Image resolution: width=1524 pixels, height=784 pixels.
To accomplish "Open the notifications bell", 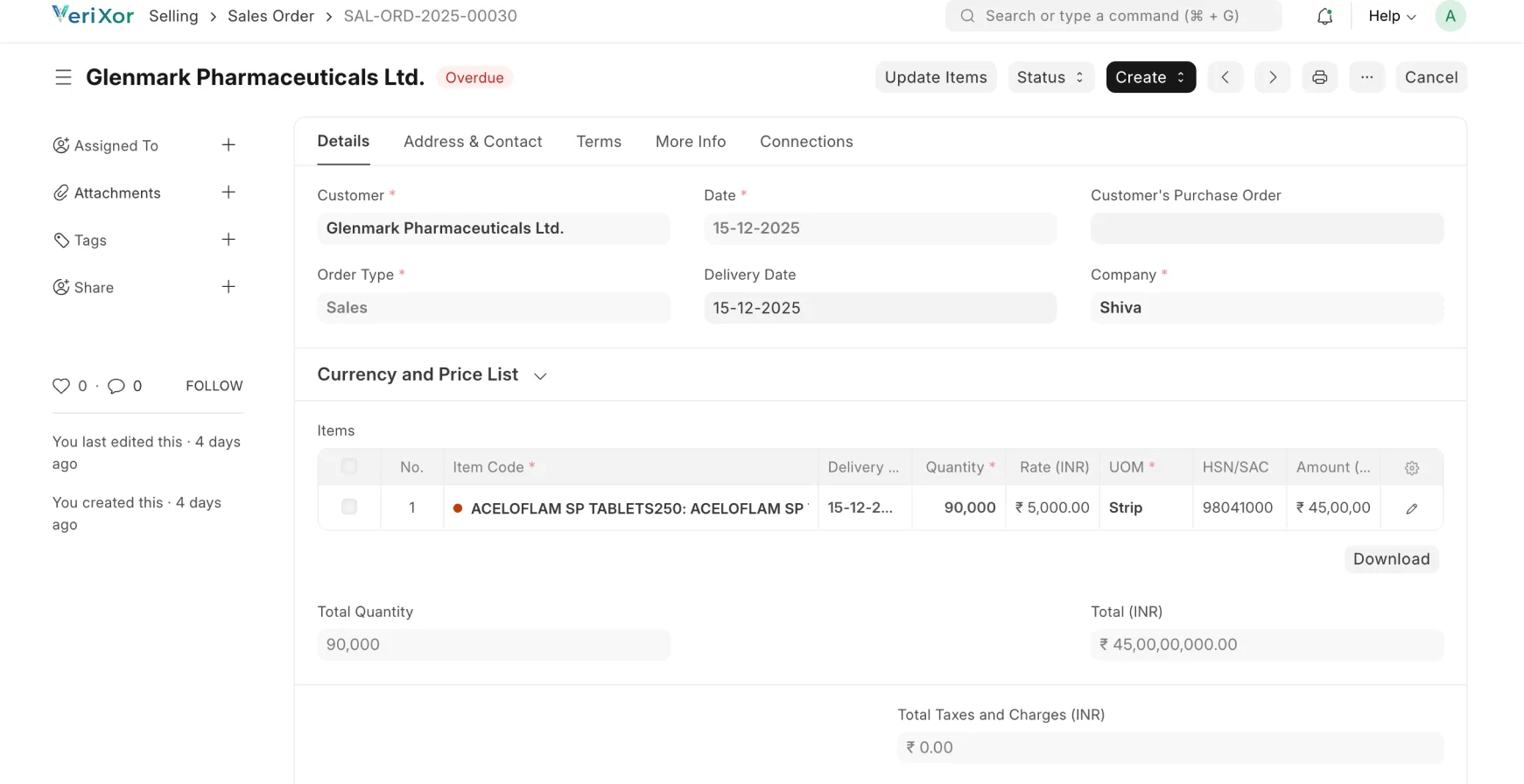I will 1324,16.
